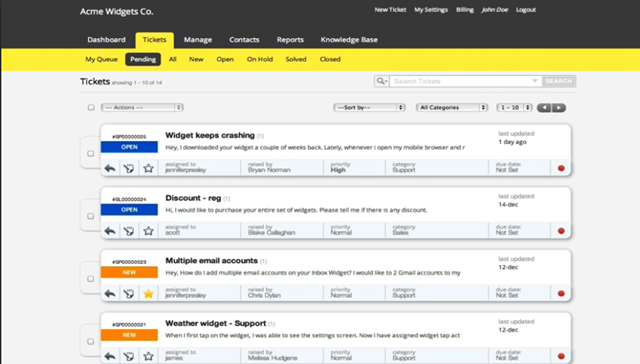Click the High priority value
This screenshot has height=364, width=640.
tap(338, 170)
